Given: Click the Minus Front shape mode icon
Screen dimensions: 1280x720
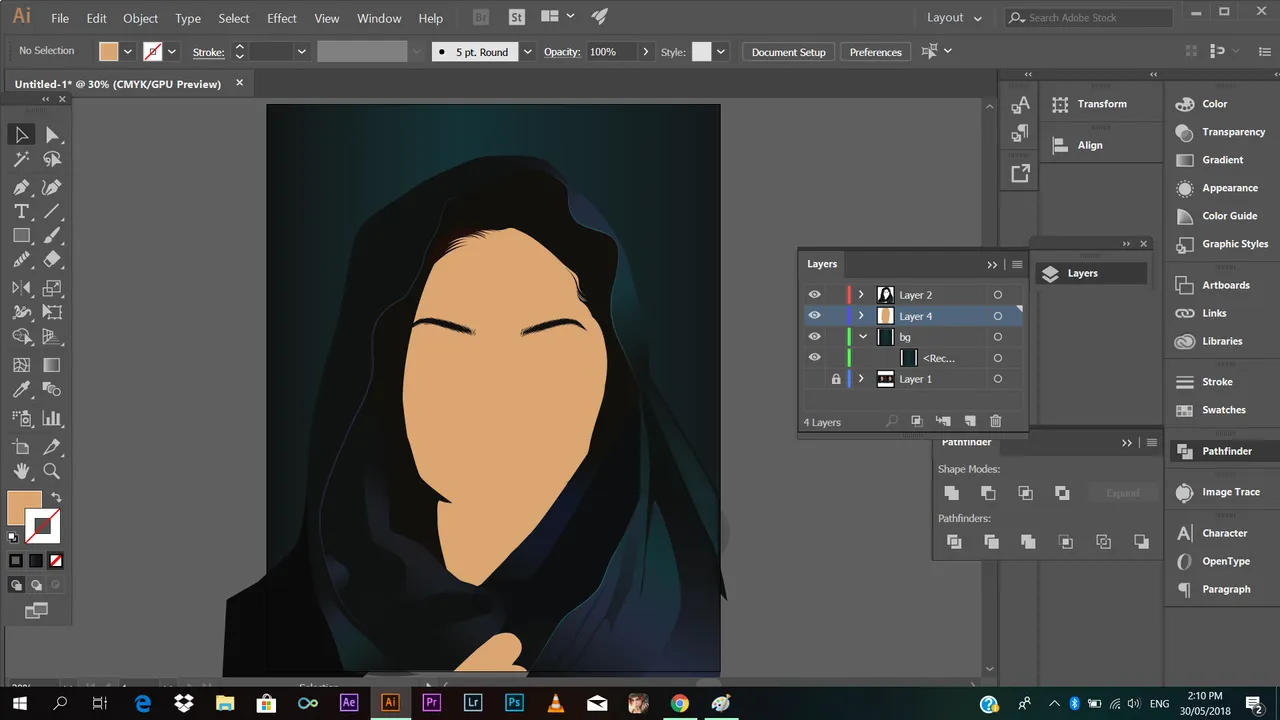Looking at the screenshot, I should (988, 493).
